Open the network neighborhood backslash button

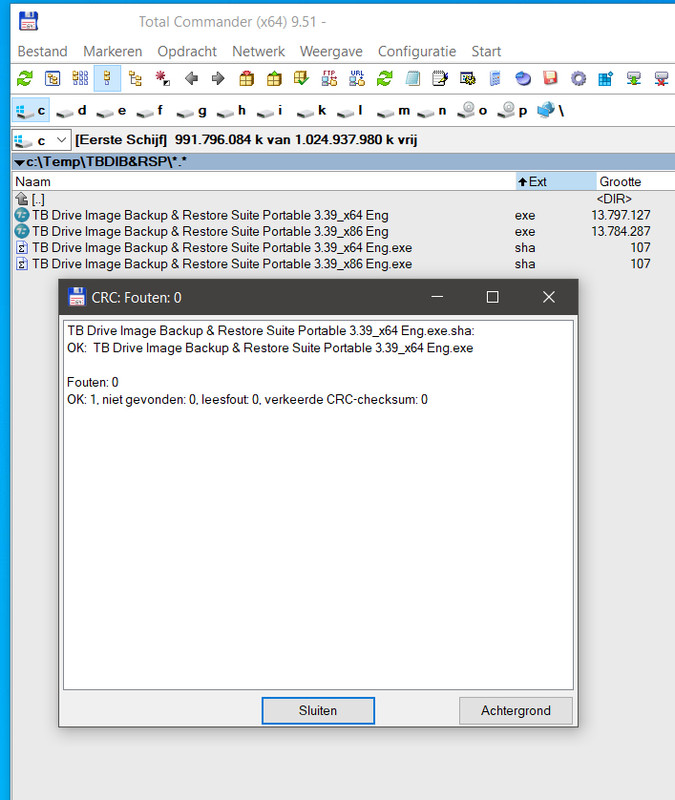pos(551,110)
